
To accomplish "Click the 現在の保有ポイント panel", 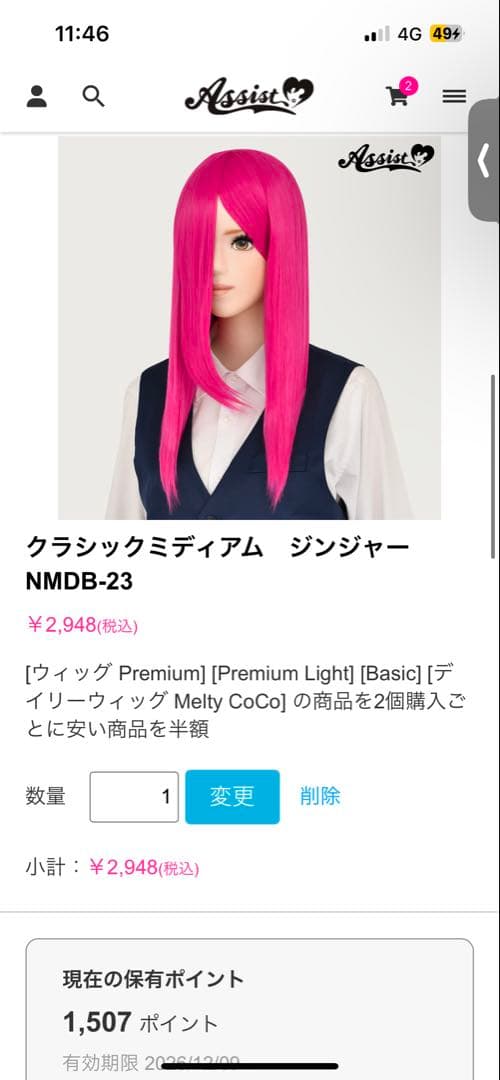I will tap(250, 1009).
